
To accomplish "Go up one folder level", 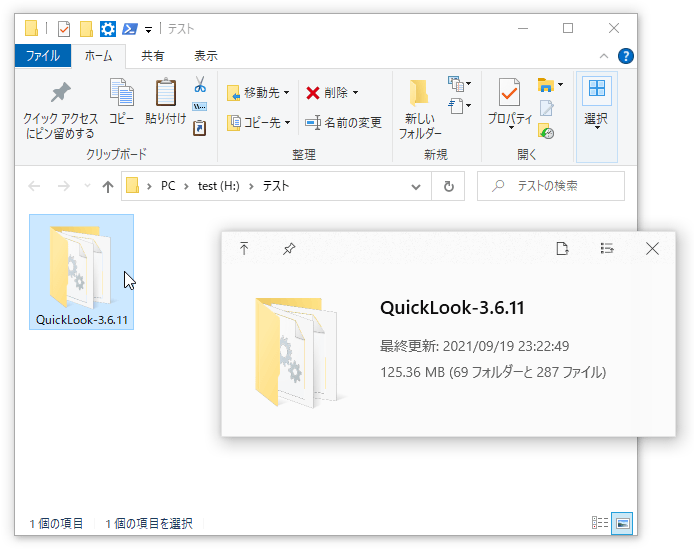I will click(108, 186).
